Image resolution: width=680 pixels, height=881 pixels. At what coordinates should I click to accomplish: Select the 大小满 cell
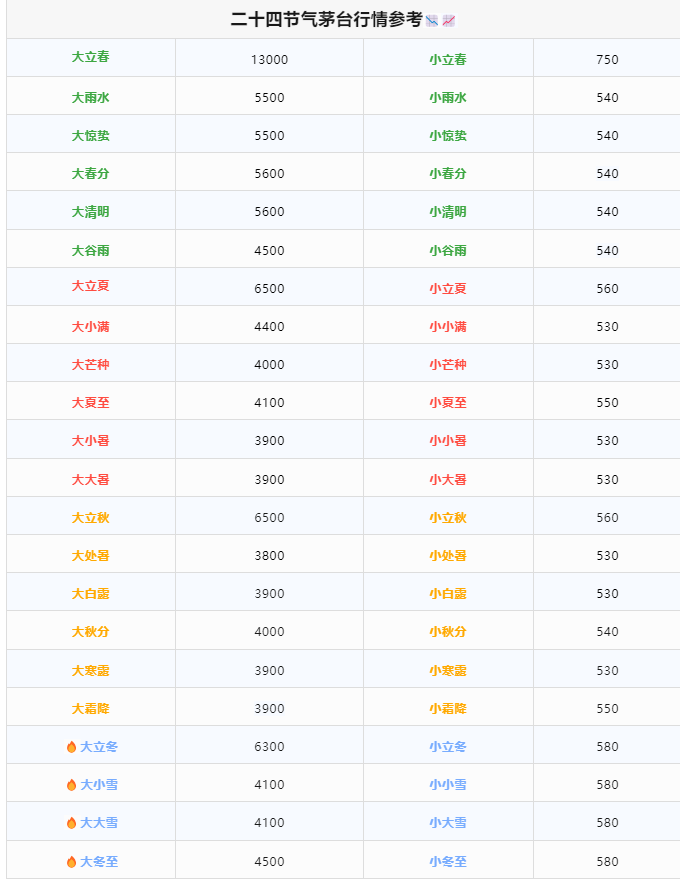tap(90, 327)
